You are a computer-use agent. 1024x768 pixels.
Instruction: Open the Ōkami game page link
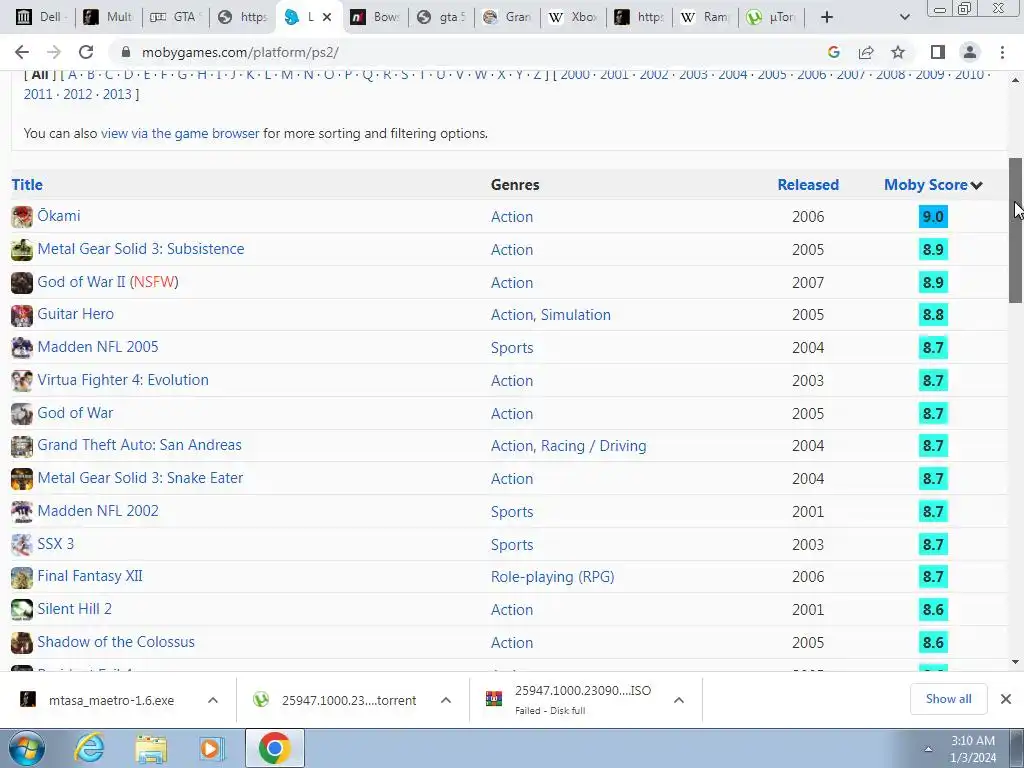tap(59, 216)
